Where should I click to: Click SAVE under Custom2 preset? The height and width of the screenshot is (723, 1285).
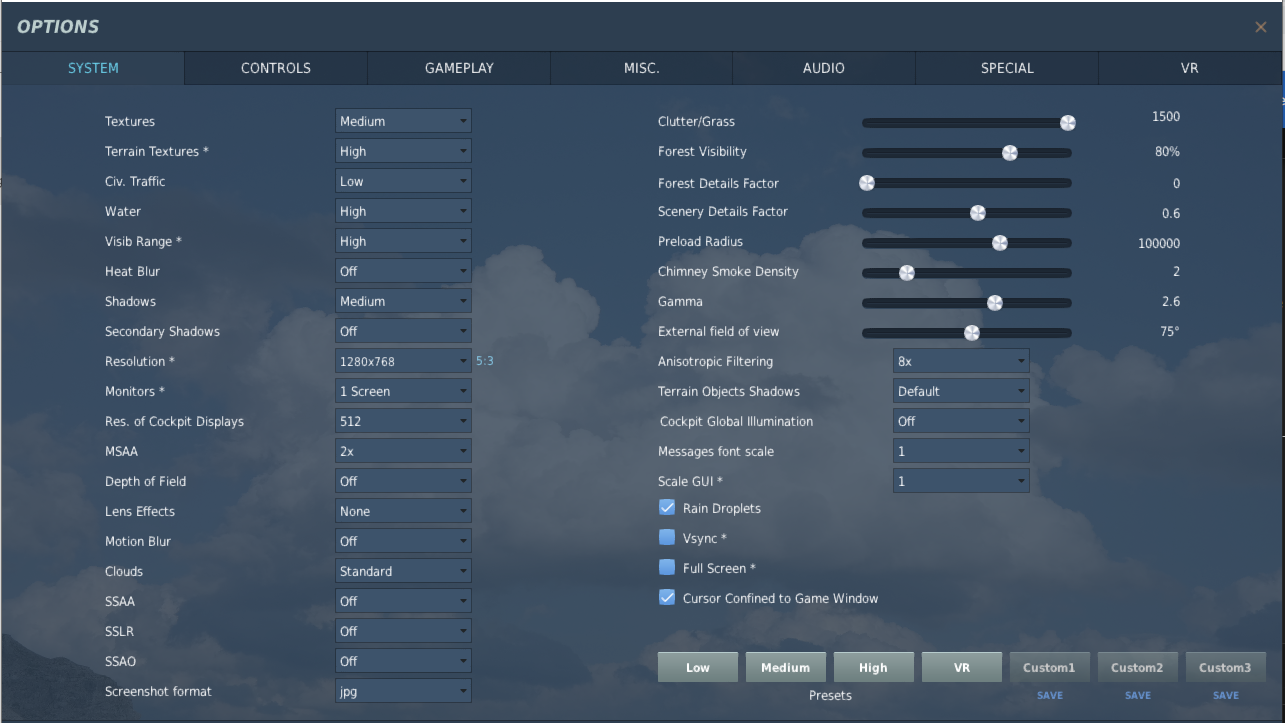coord(1137,695)
